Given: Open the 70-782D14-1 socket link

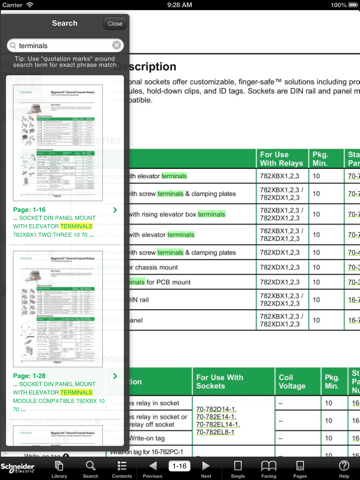Looking at the screenshot, I should tap(216, 409).
